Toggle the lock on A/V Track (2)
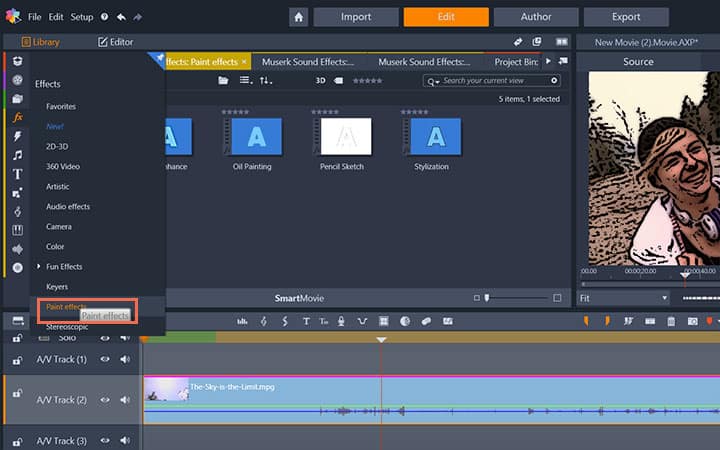This screenshot has width=720, height=450. 17,393
